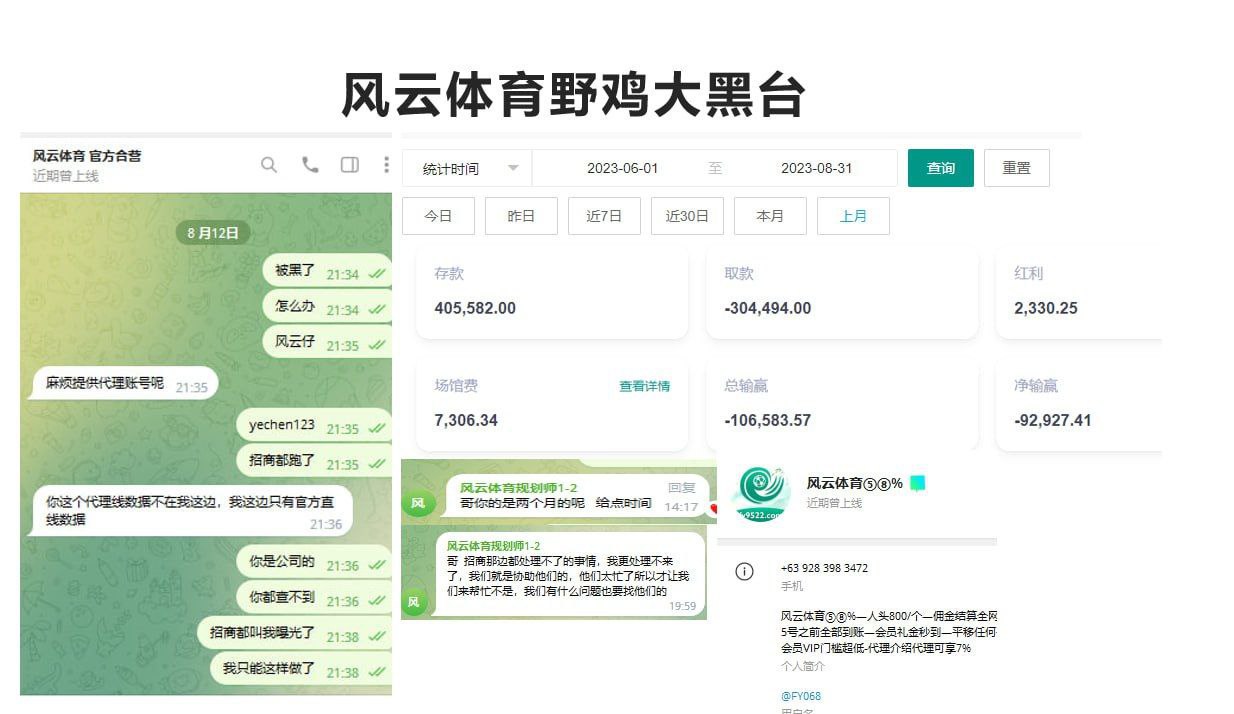Select the 昨日 date filter
The width and height of the screenshot is (1234, 714).
pos(521,215)
